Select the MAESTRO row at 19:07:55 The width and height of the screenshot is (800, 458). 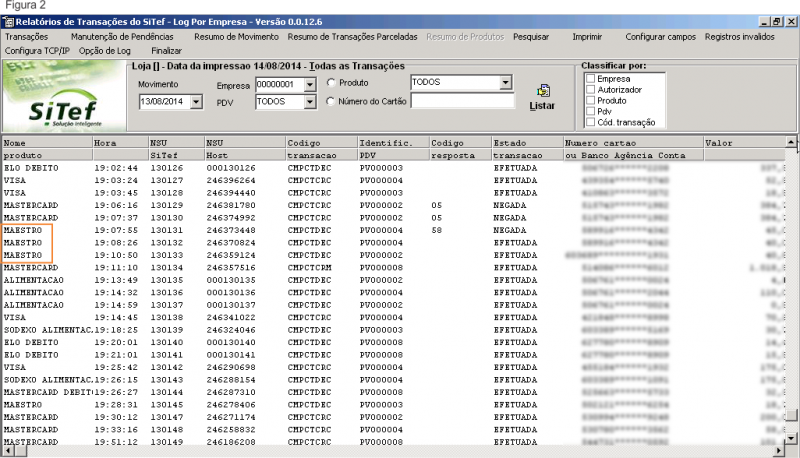pyautogui.click(x=393, y=230)
